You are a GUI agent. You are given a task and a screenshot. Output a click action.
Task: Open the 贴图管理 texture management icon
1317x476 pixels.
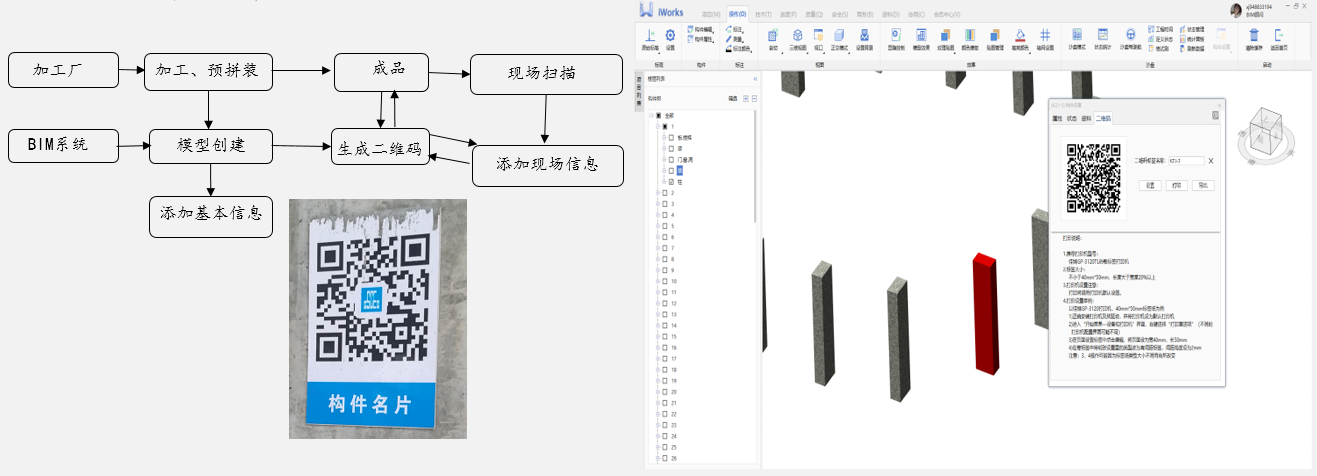pyautogui.click(x=995, y=35)
